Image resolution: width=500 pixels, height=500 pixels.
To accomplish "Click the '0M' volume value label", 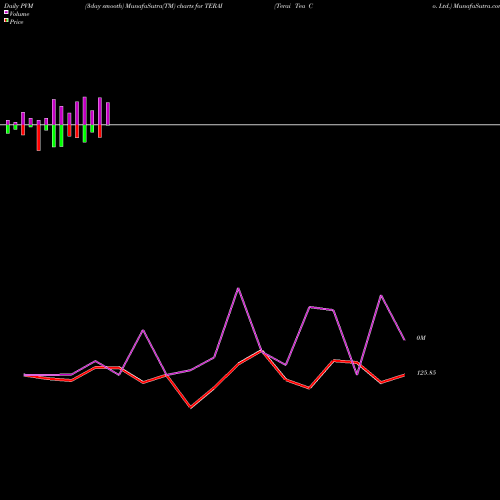I will pos(421,338).
